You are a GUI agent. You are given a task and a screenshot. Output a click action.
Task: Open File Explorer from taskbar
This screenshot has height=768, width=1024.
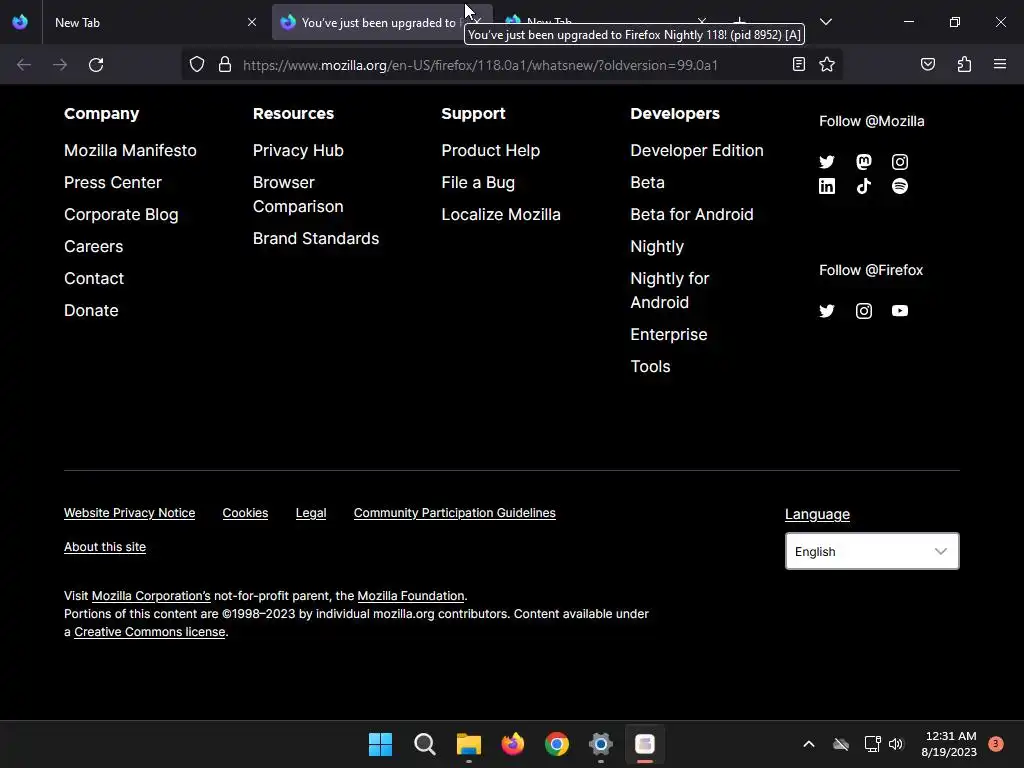tap(469, 744)
